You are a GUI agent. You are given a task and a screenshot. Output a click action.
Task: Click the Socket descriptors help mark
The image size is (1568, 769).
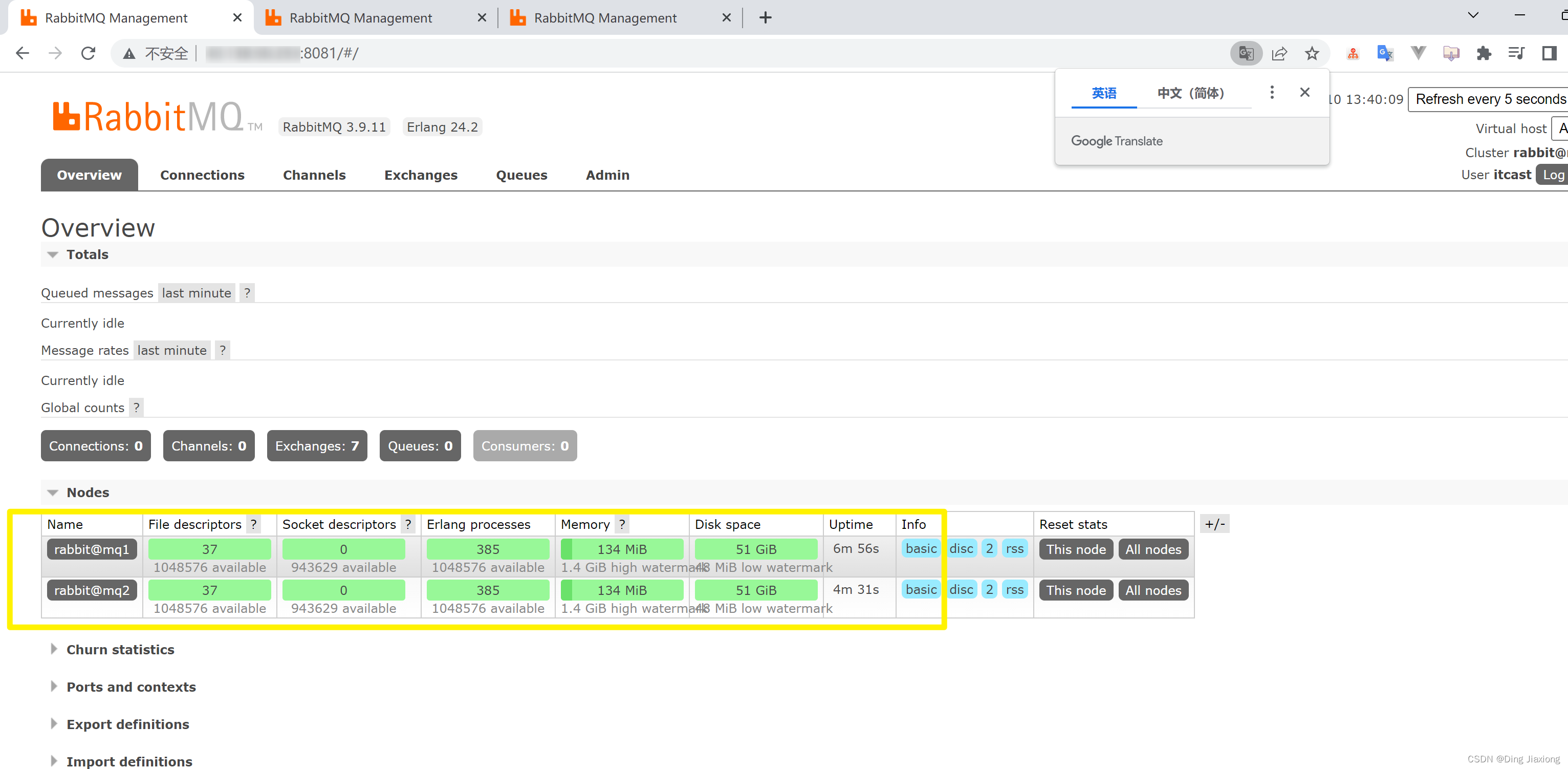408,524
